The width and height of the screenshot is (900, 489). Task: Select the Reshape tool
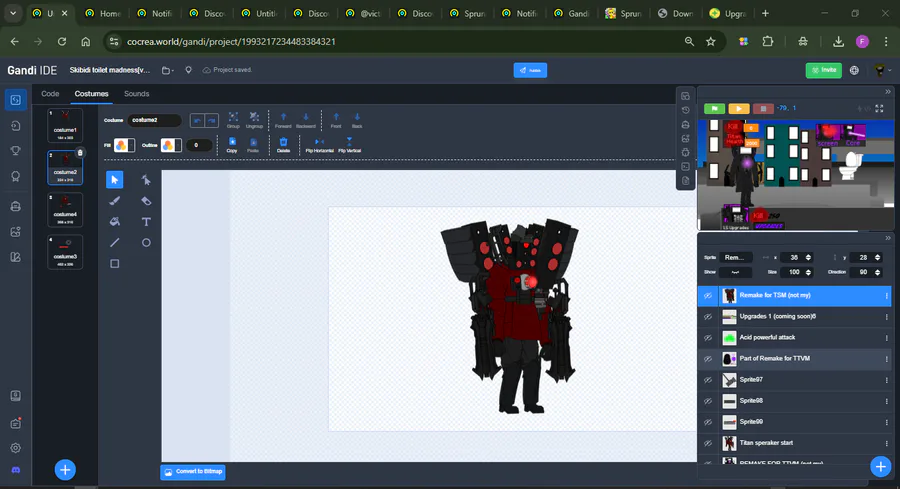[146, 180]
